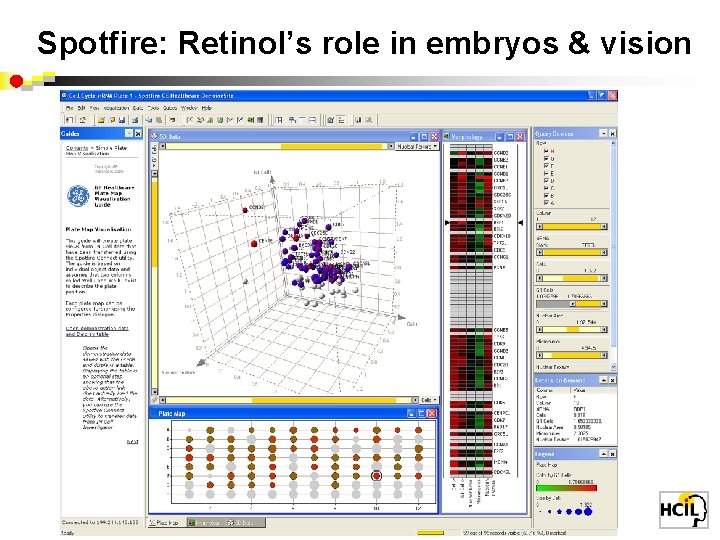The image size is (720, 540).
Task: Open the File menu
Action: (69, 108)
